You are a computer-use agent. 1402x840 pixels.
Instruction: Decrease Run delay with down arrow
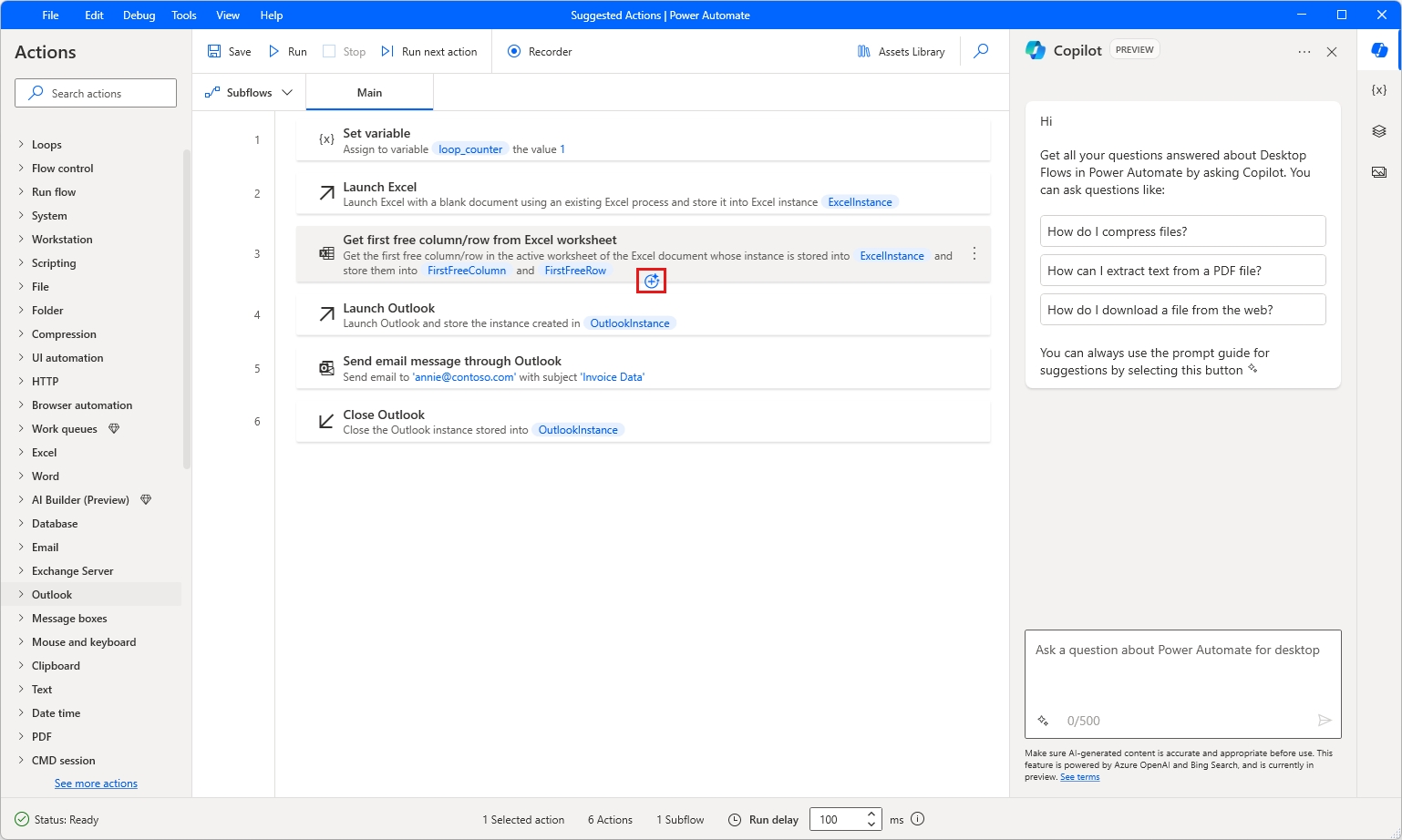pyautogui.click(x=871, y=825)
